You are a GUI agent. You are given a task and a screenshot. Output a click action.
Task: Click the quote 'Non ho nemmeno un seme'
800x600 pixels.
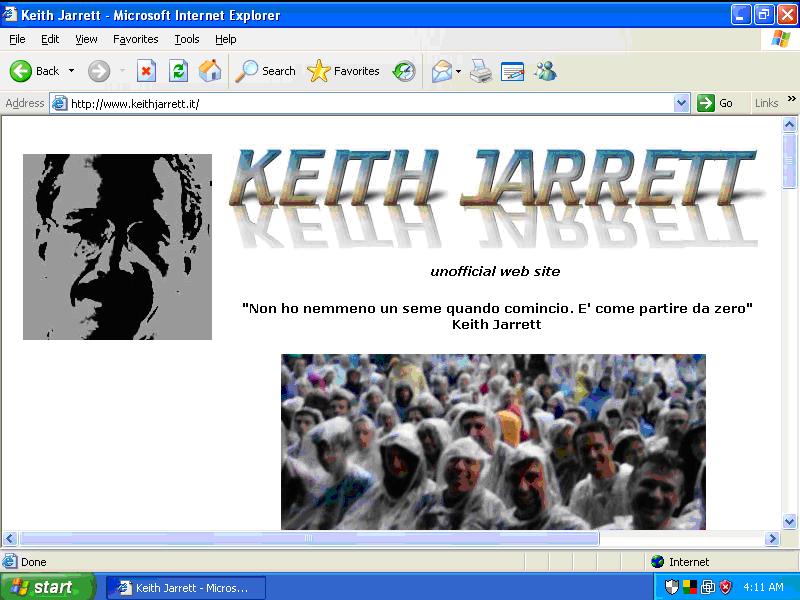(497, 308)
